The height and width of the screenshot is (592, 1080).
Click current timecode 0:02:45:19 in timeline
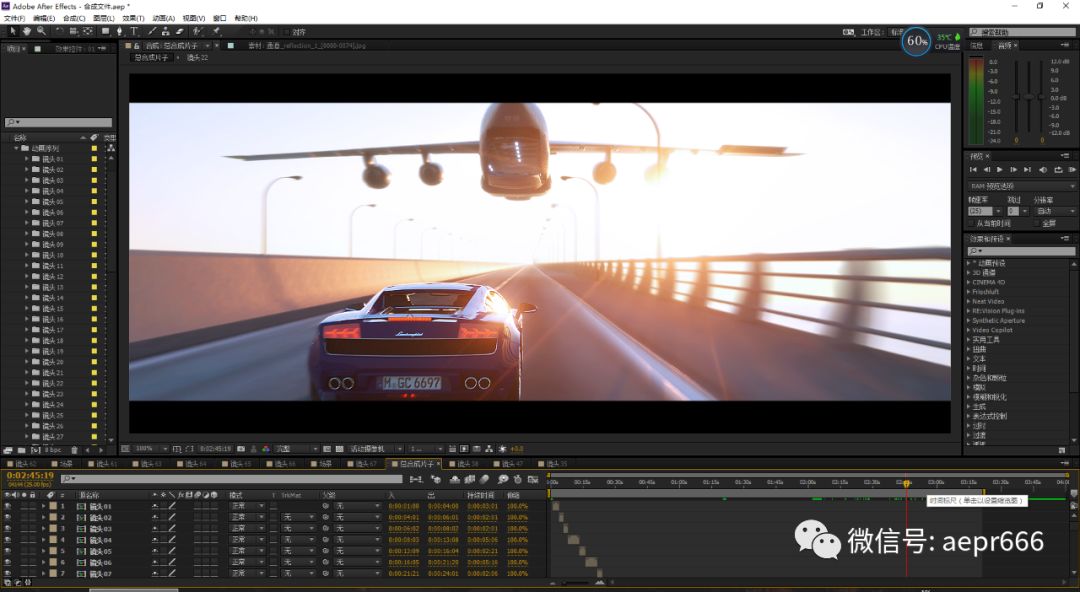pos(30,476)
